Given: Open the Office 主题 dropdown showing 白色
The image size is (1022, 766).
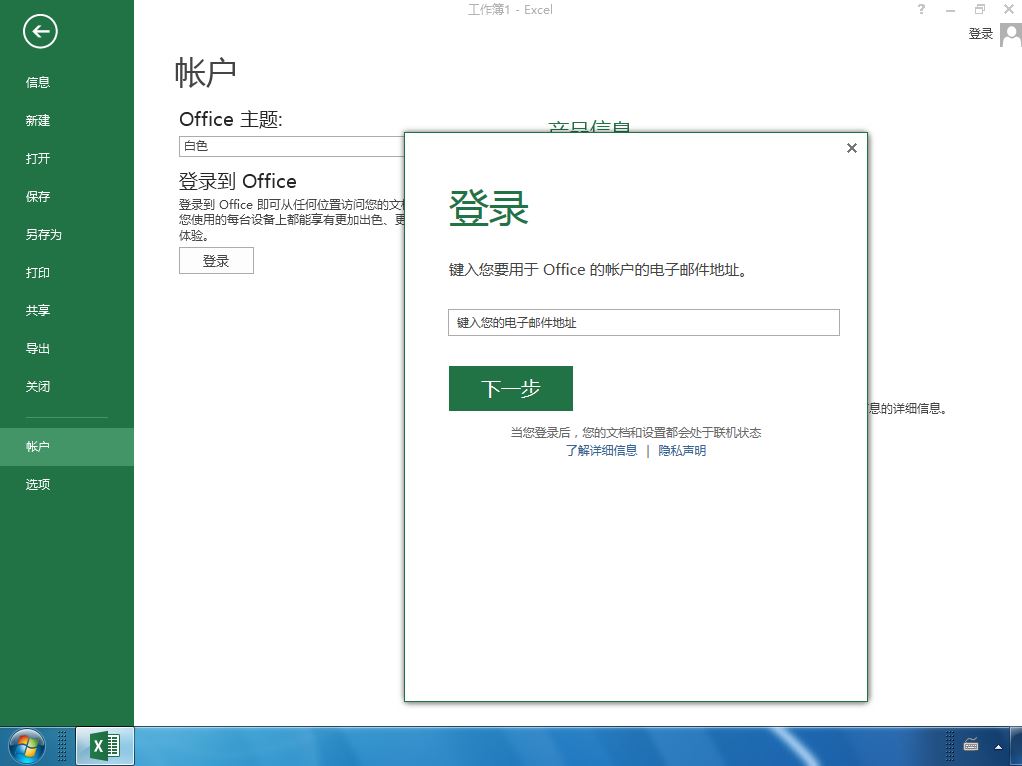Looking at the screenshot, I should (x=291, y=146).
